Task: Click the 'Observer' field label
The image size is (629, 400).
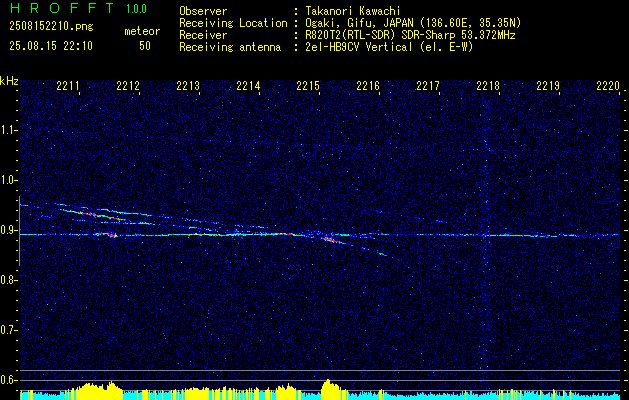Action: (203, 11)
